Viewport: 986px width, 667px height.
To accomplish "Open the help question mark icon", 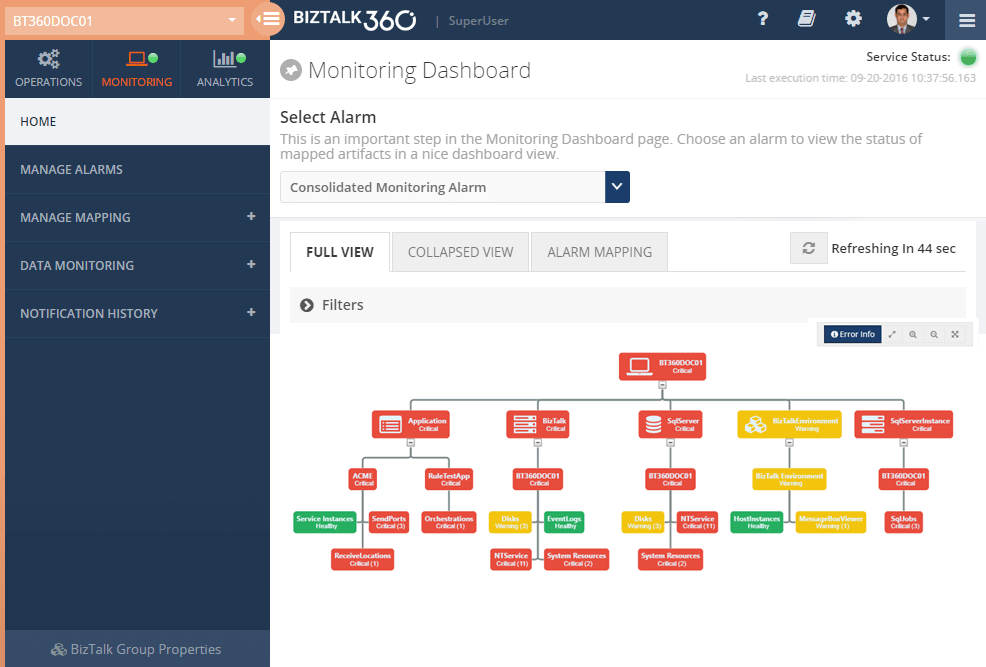I will point(763,19).
